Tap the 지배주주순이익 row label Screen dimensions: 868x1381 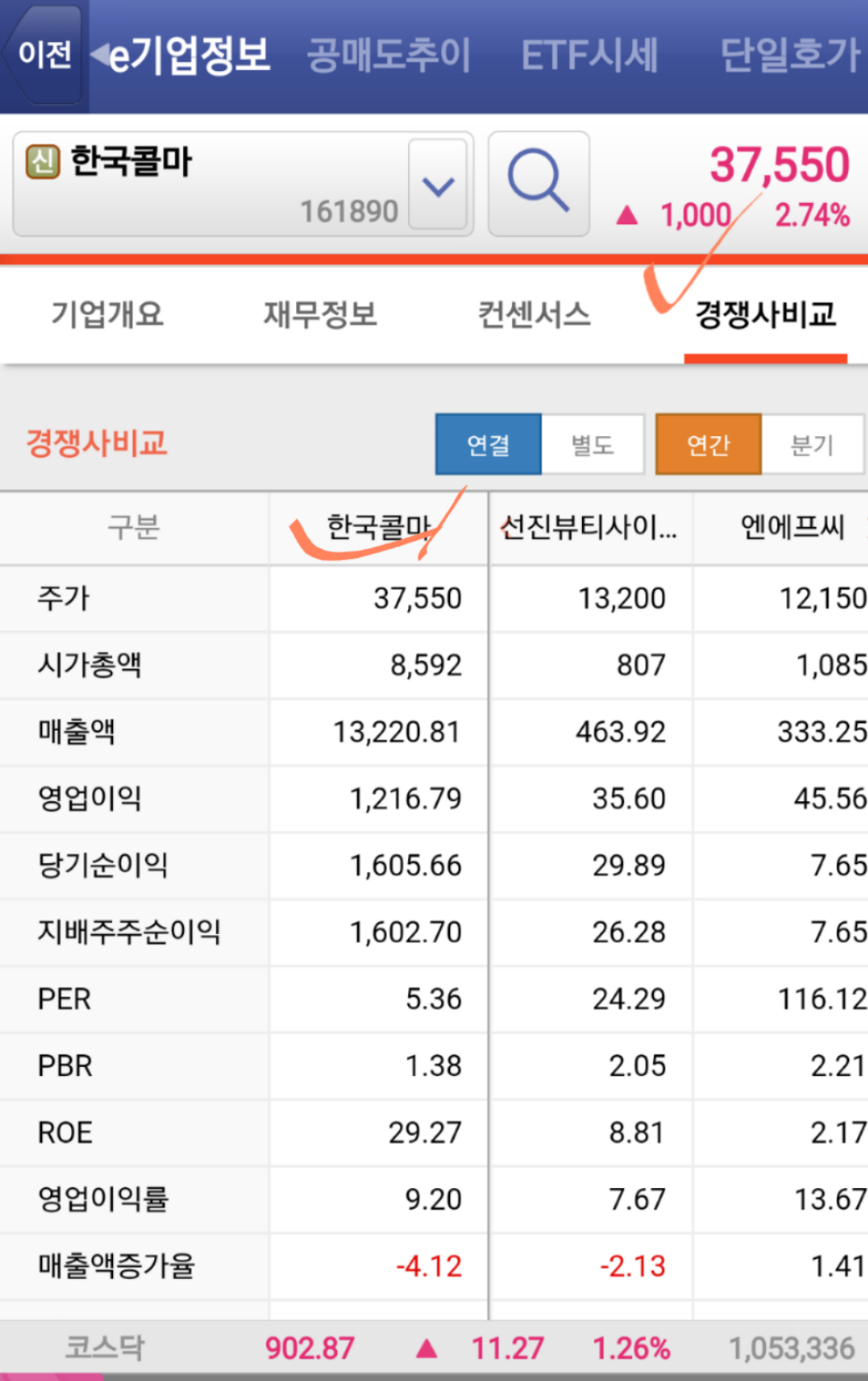129,932
